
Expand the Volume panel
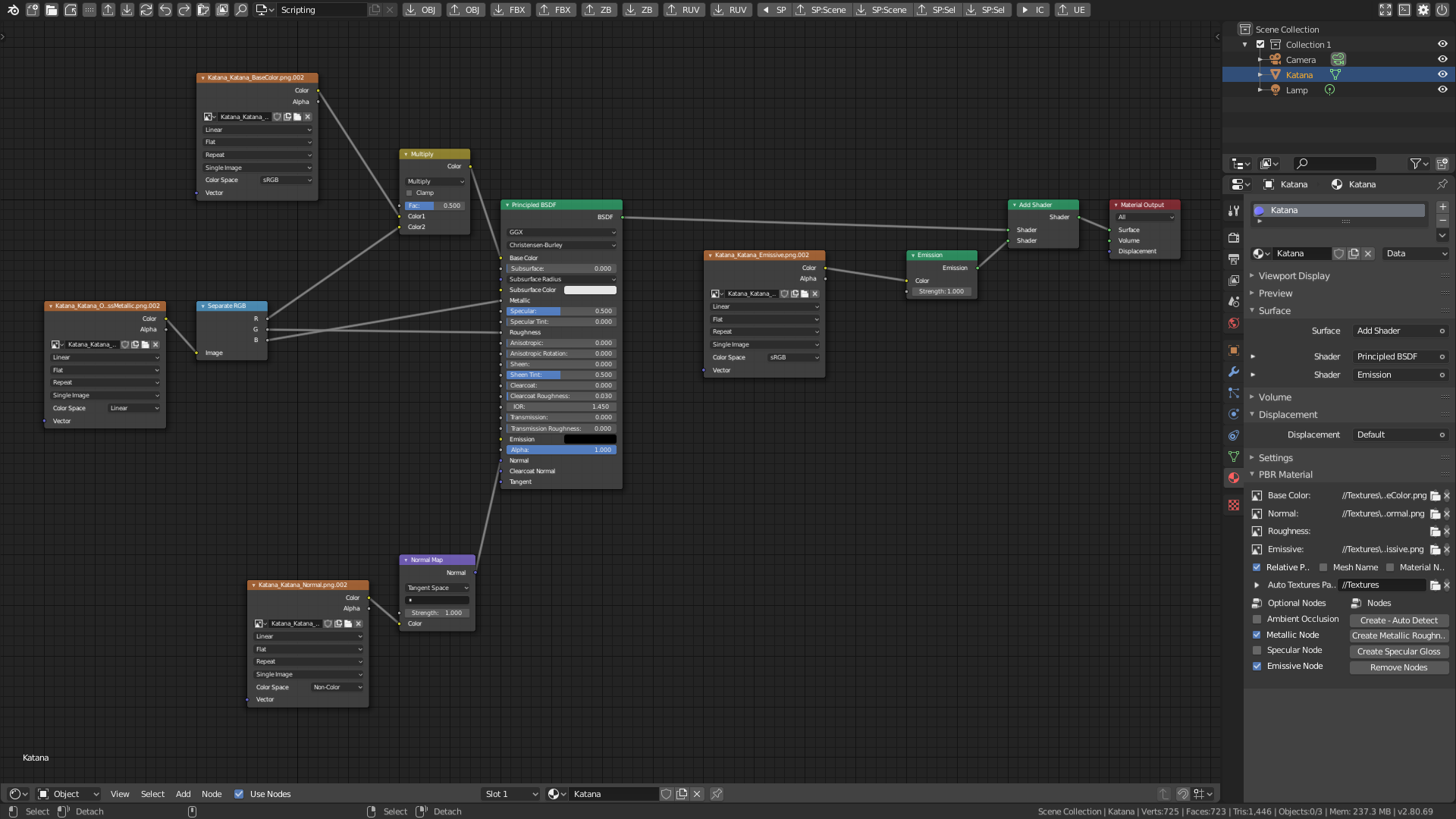(1274, 397)
